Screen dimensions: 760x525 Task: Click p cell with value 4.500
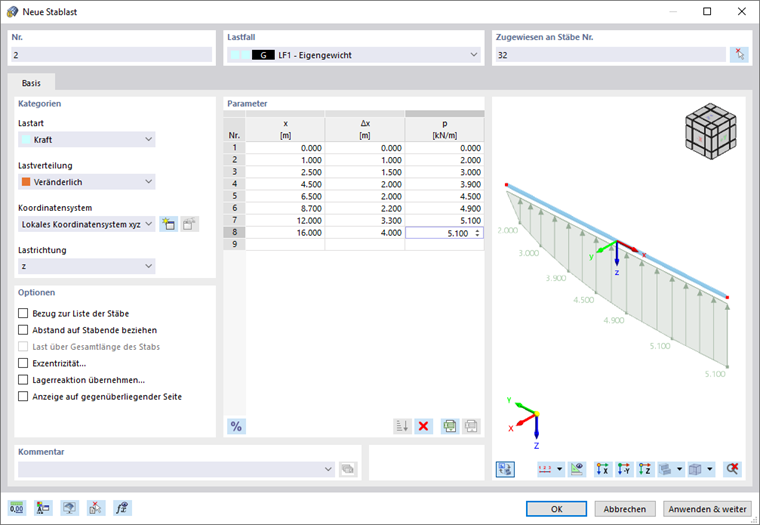[x=444, y=196]
